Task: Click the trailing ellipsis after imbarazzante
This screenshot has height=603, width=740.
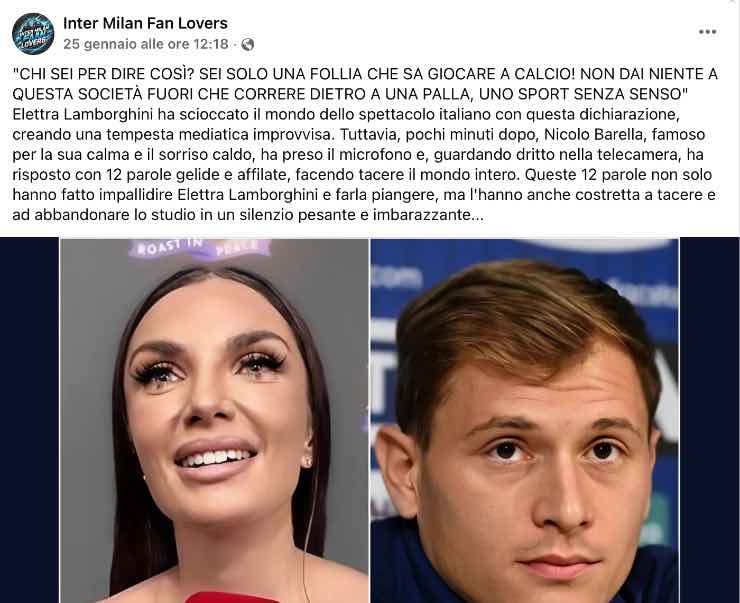Action: click(x=478, y=215)
